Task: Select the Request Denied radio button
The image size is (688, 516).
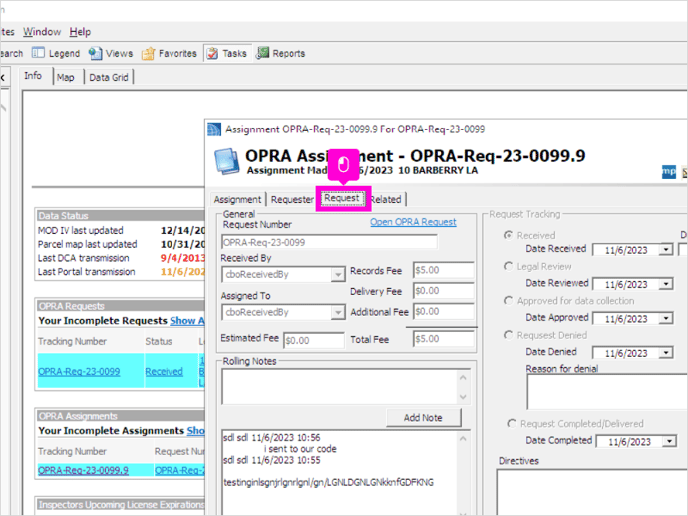Action: point(508,335)
